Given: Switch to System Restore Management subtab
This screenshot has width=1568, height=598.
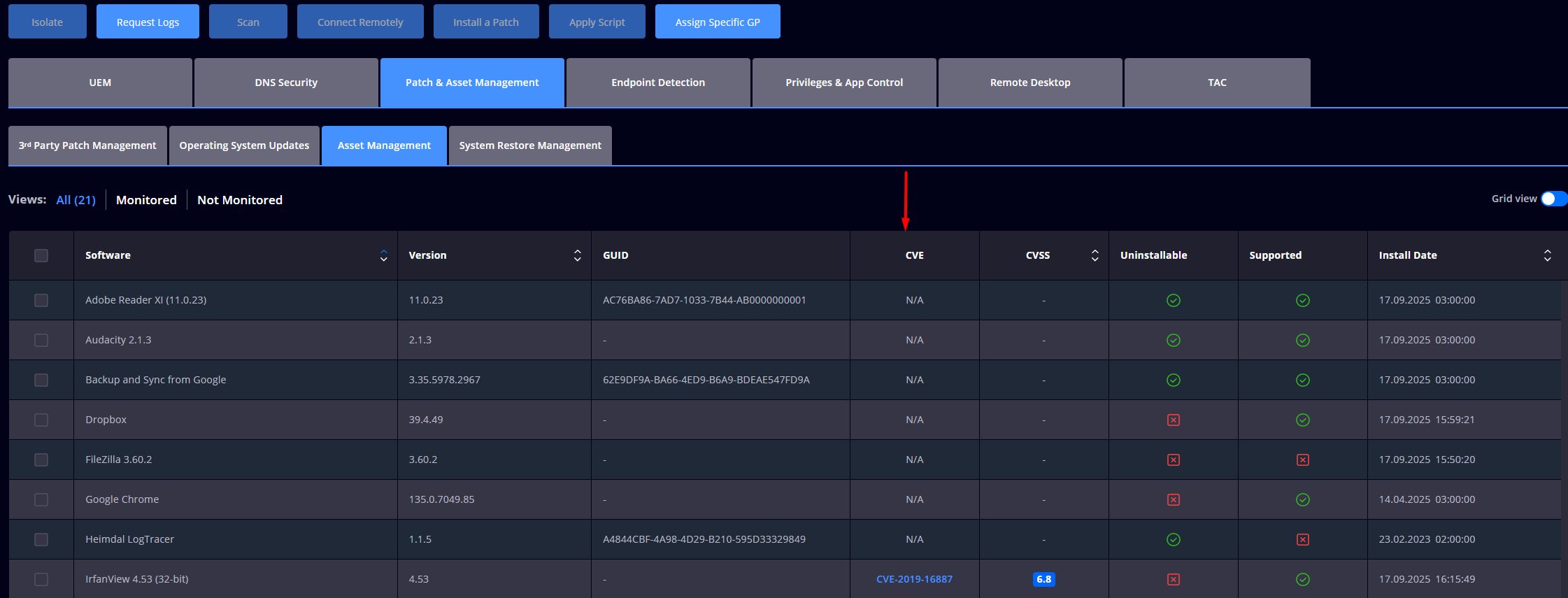Looking at the screenshot, I should pyautogui.click(x=530, y=145).
